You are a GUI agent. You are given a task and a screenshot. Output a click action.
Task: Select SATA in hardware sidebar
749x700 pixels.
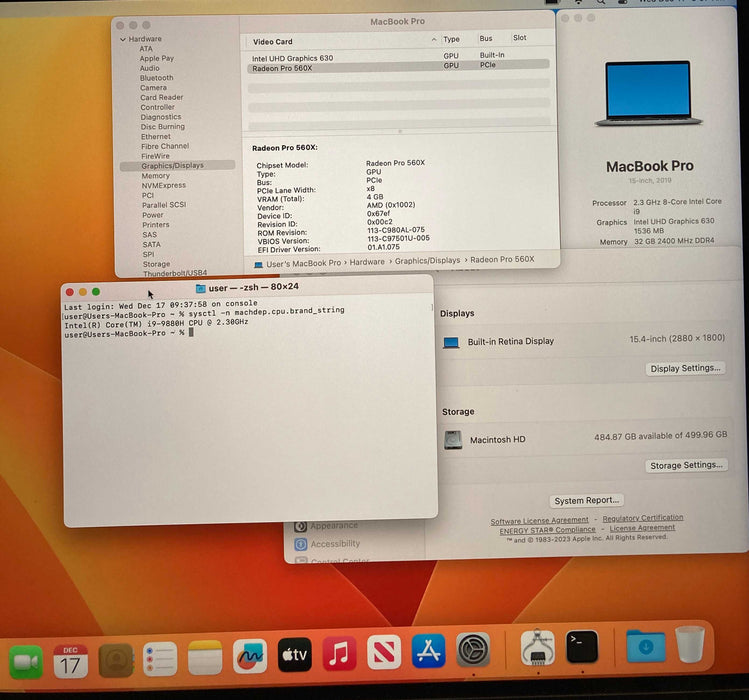tap(151, 244)
